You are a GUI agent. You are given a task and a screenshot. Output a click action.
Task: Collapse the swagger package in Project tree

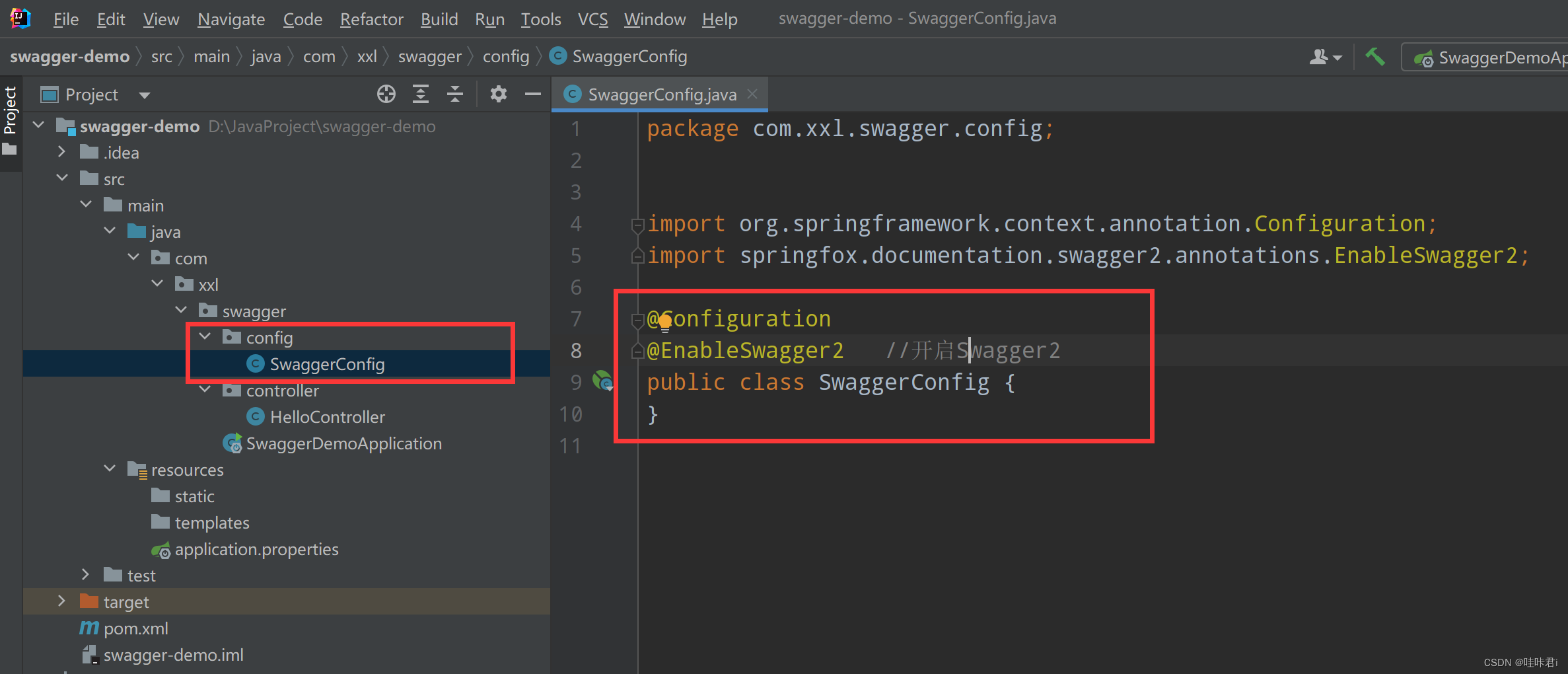(x=180, y=310)
